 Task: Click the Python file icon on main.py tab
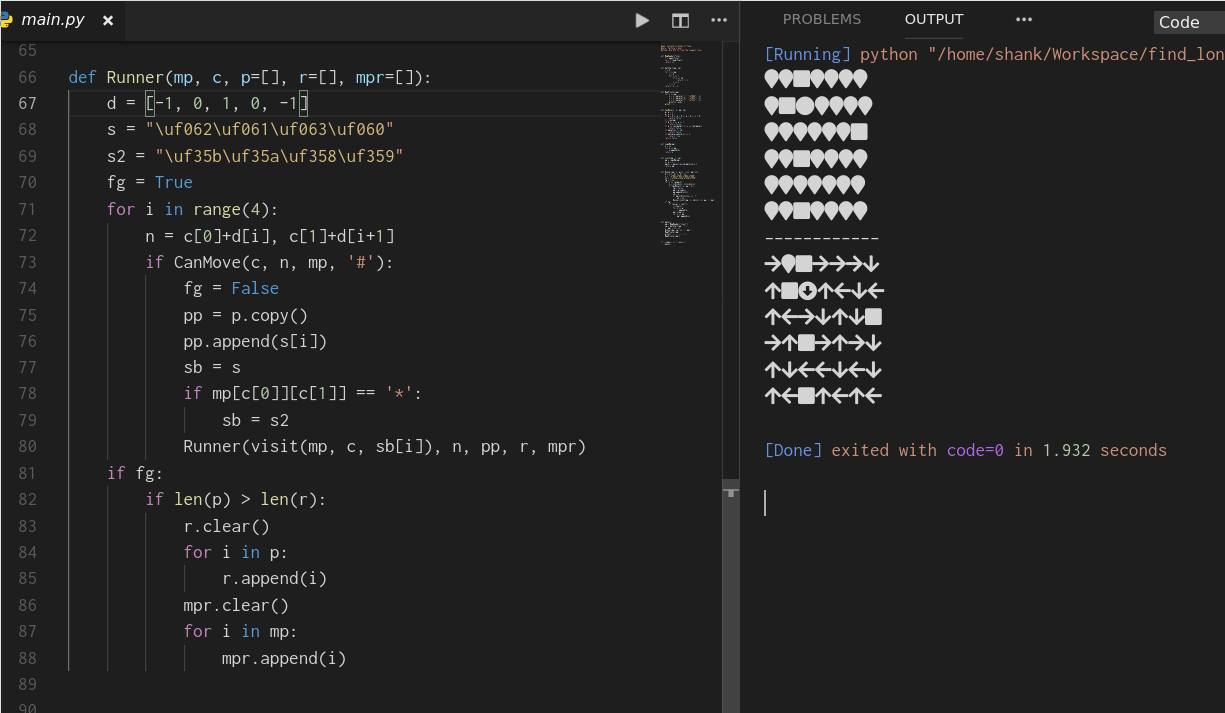(8, 20)
